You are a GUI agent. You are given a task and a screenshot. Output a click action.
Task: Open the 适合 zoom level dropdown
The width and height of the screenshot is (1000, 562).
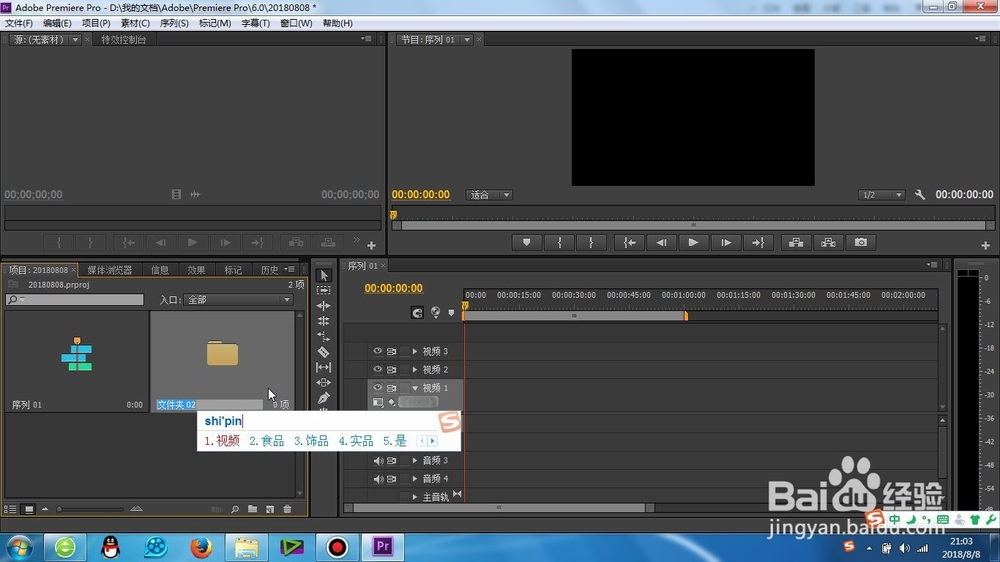(x=489, y=195)
